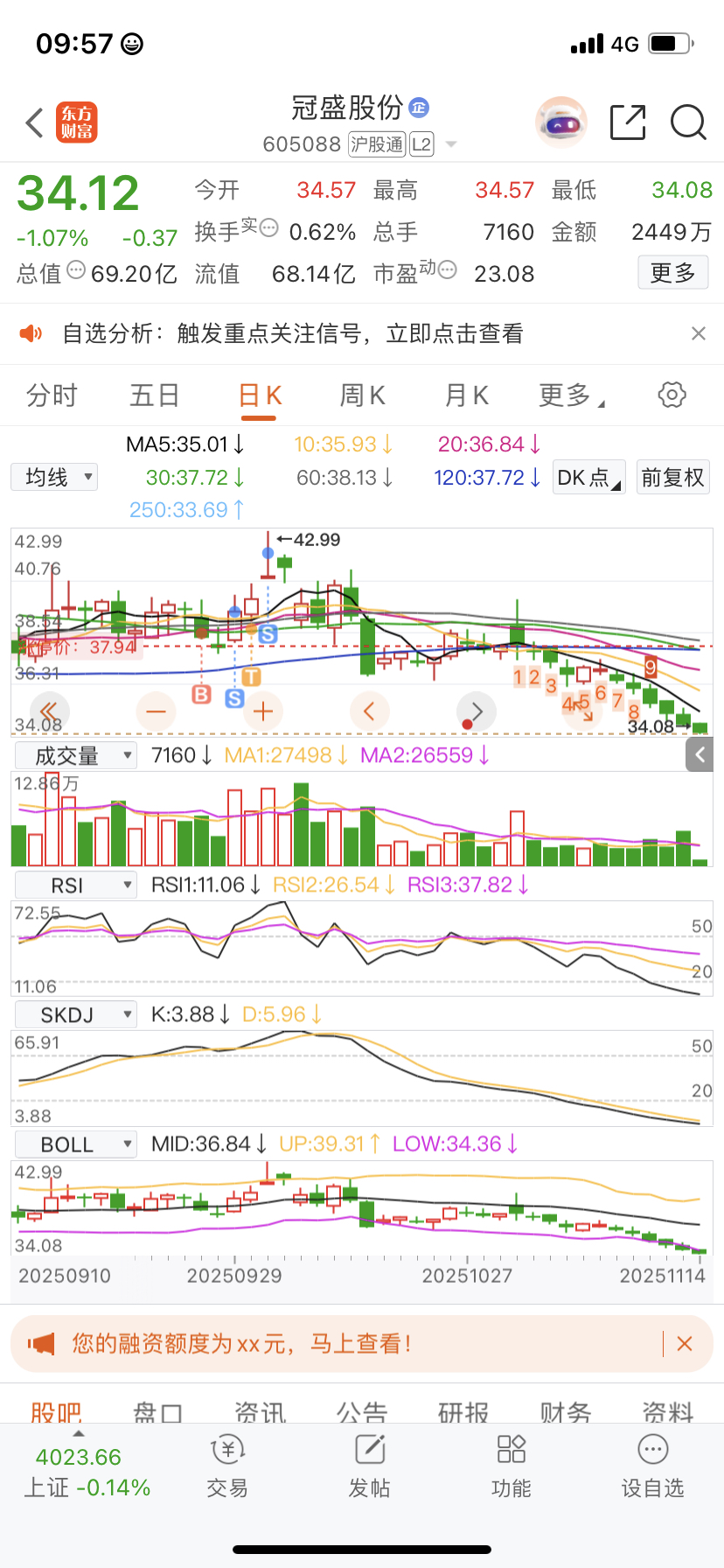This screenshot has width=724, height=1568.
Task: Tap the info bubble next to 市盈动
Action: pyautogui.click(x=448, y=269)
